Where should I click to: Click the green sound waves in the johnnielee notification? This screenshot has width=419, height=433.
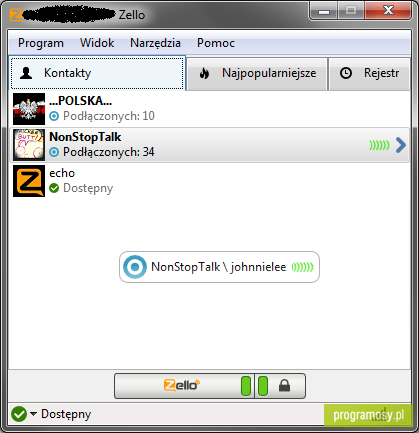[303, 267]
